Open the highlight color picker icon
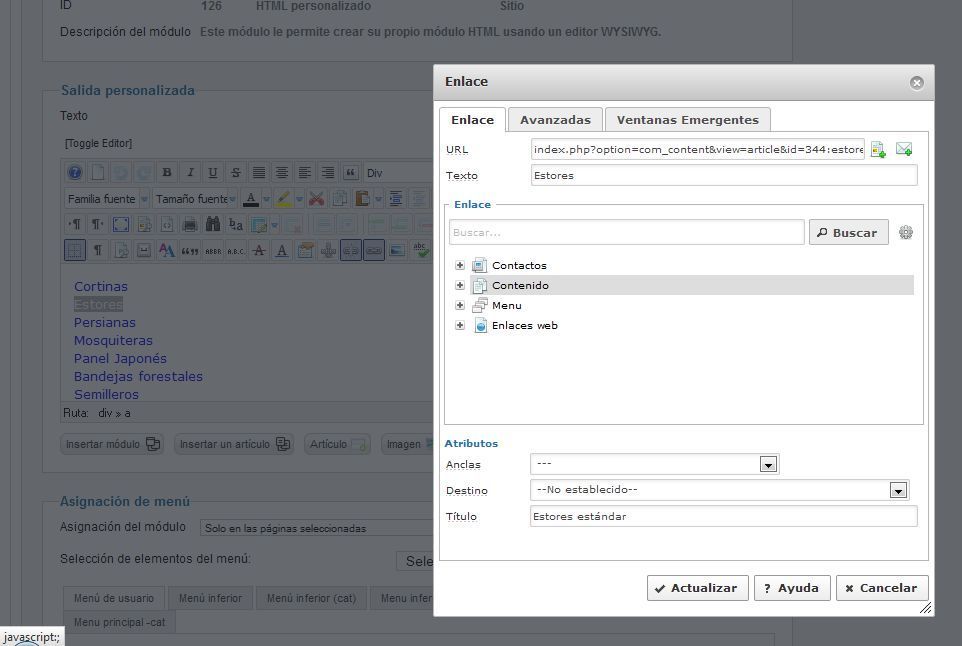Screen dimensions: 962x646 coord(283,199)
